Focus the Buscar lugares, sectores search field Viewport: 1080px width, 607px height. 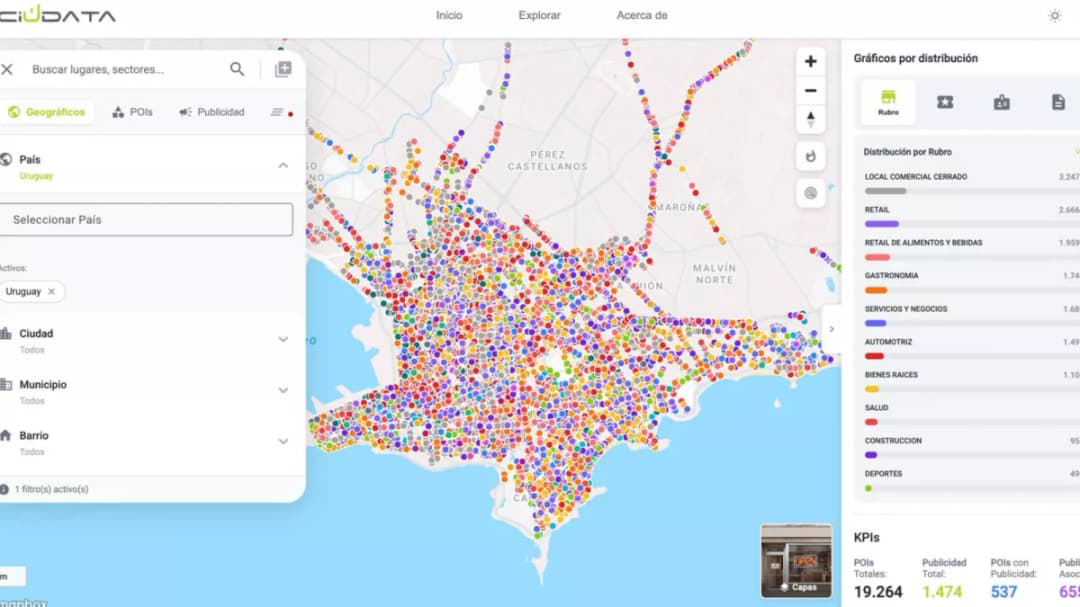point(127,69)
